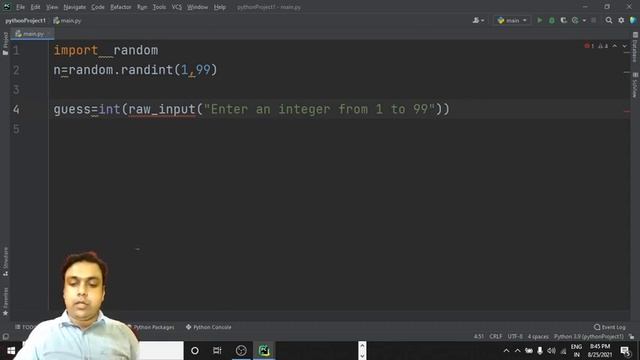Viewport: 640px width, 360px height.
Task: Click the volume speaker icon in system tray
Action: 551,351
